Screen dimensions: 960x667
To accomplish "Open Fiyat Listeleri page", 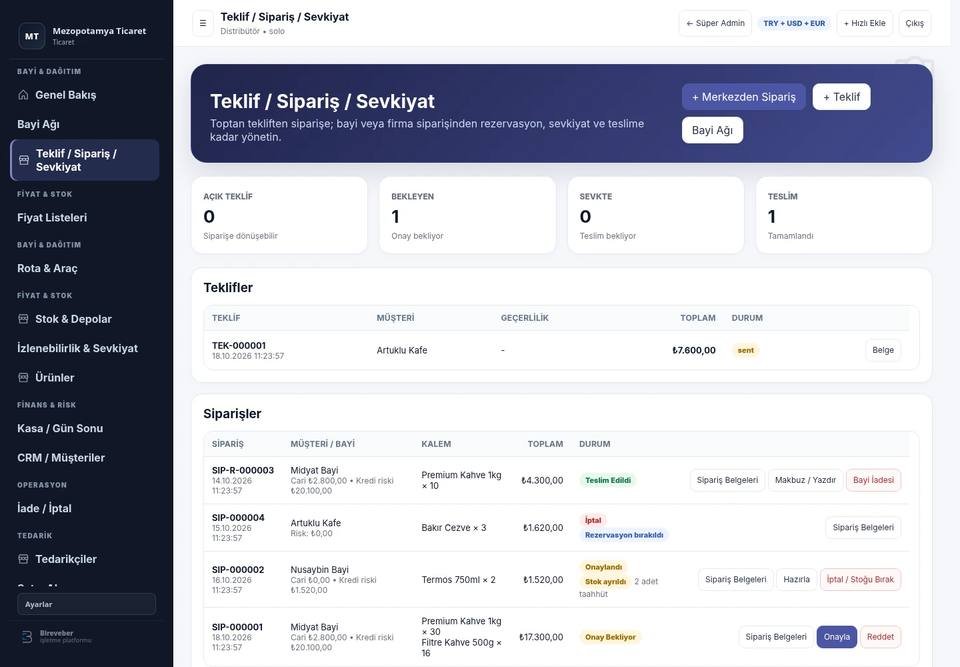I will 84,217.
